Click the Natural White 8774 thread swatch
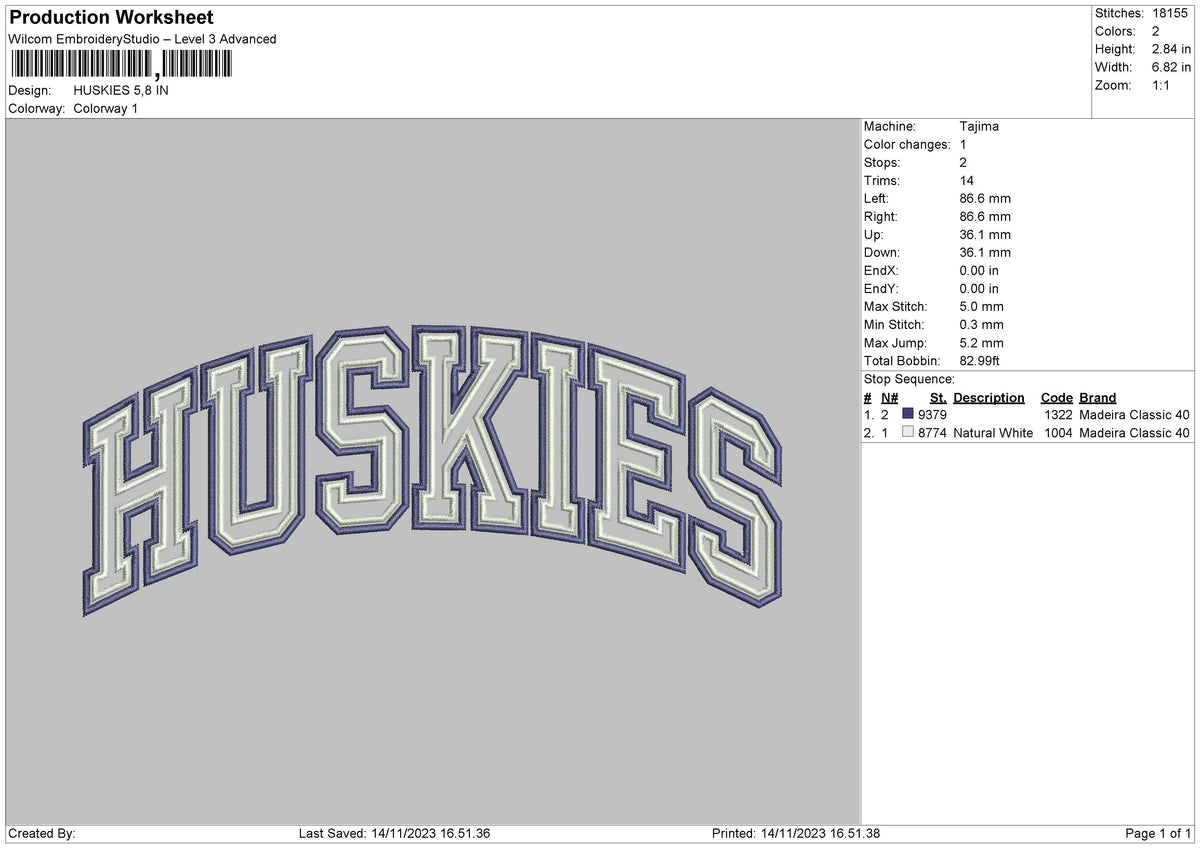The image size is (1200, 848). coord(908,432)
